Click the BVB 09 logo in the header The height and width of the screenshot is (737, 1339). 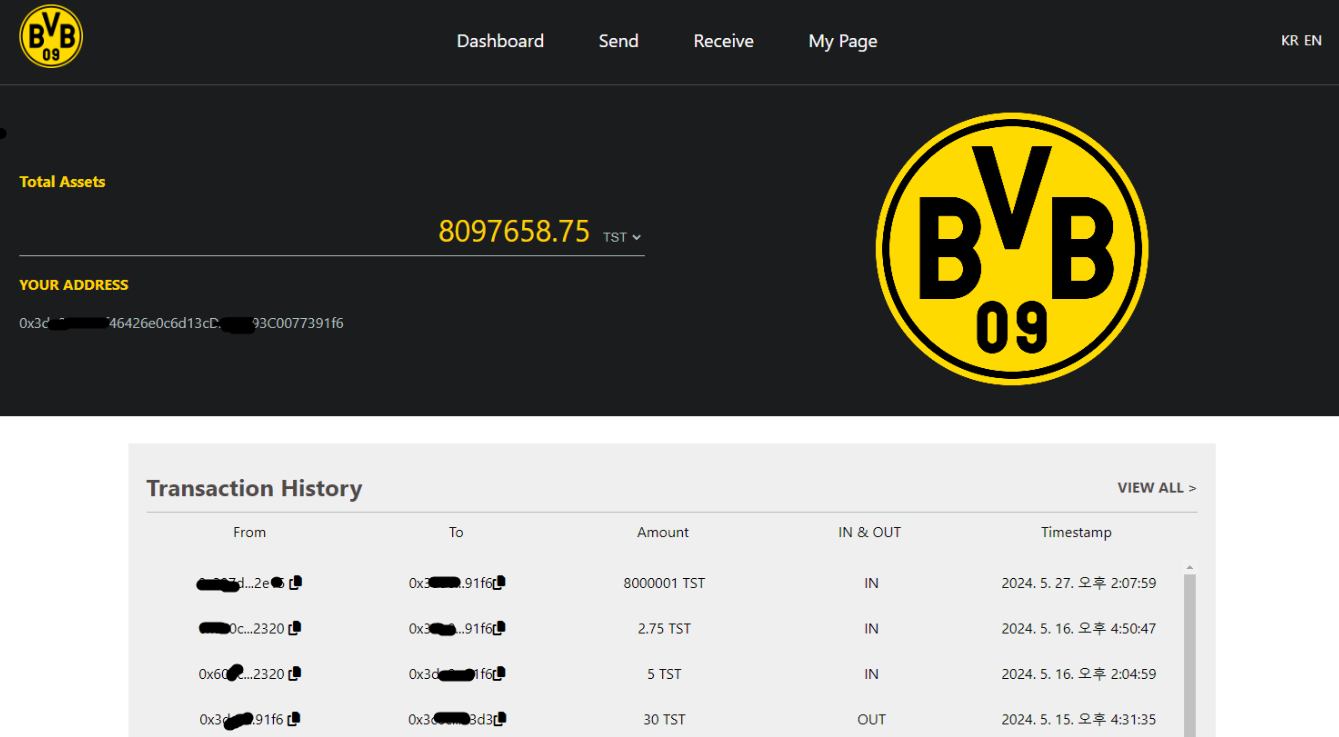click(51, 37)
